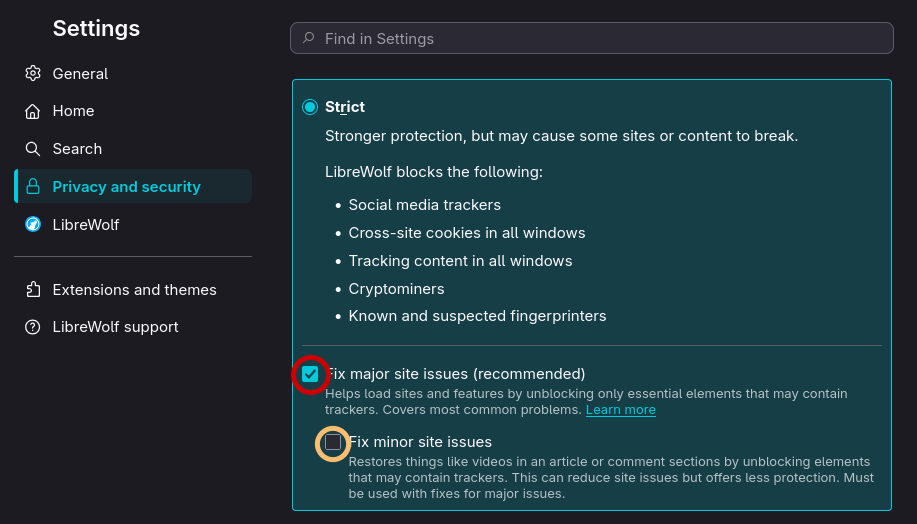917x524 pixels.
Task: Click the Extensions and themes puzzle icon
Action: tap(33, 289)
